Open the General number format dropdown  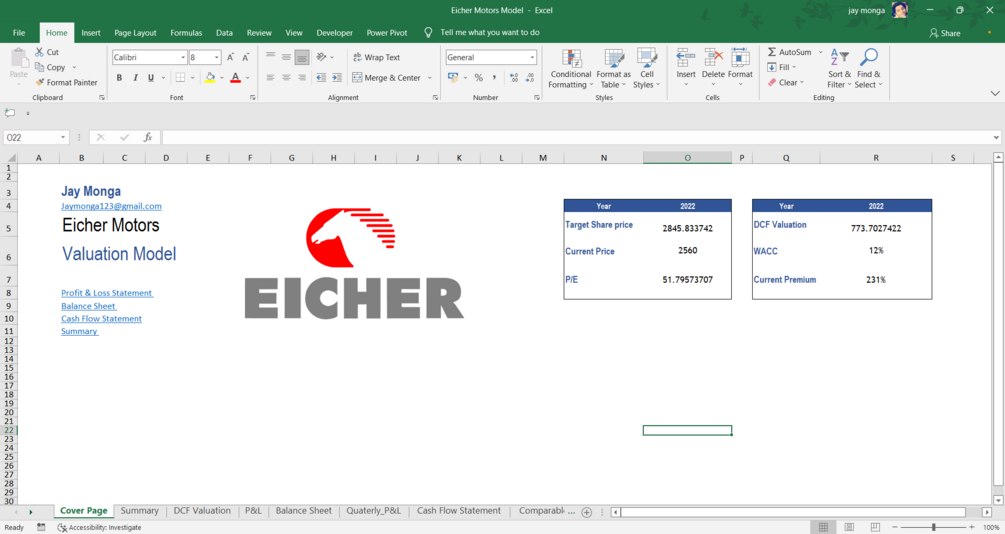(532, 57)
